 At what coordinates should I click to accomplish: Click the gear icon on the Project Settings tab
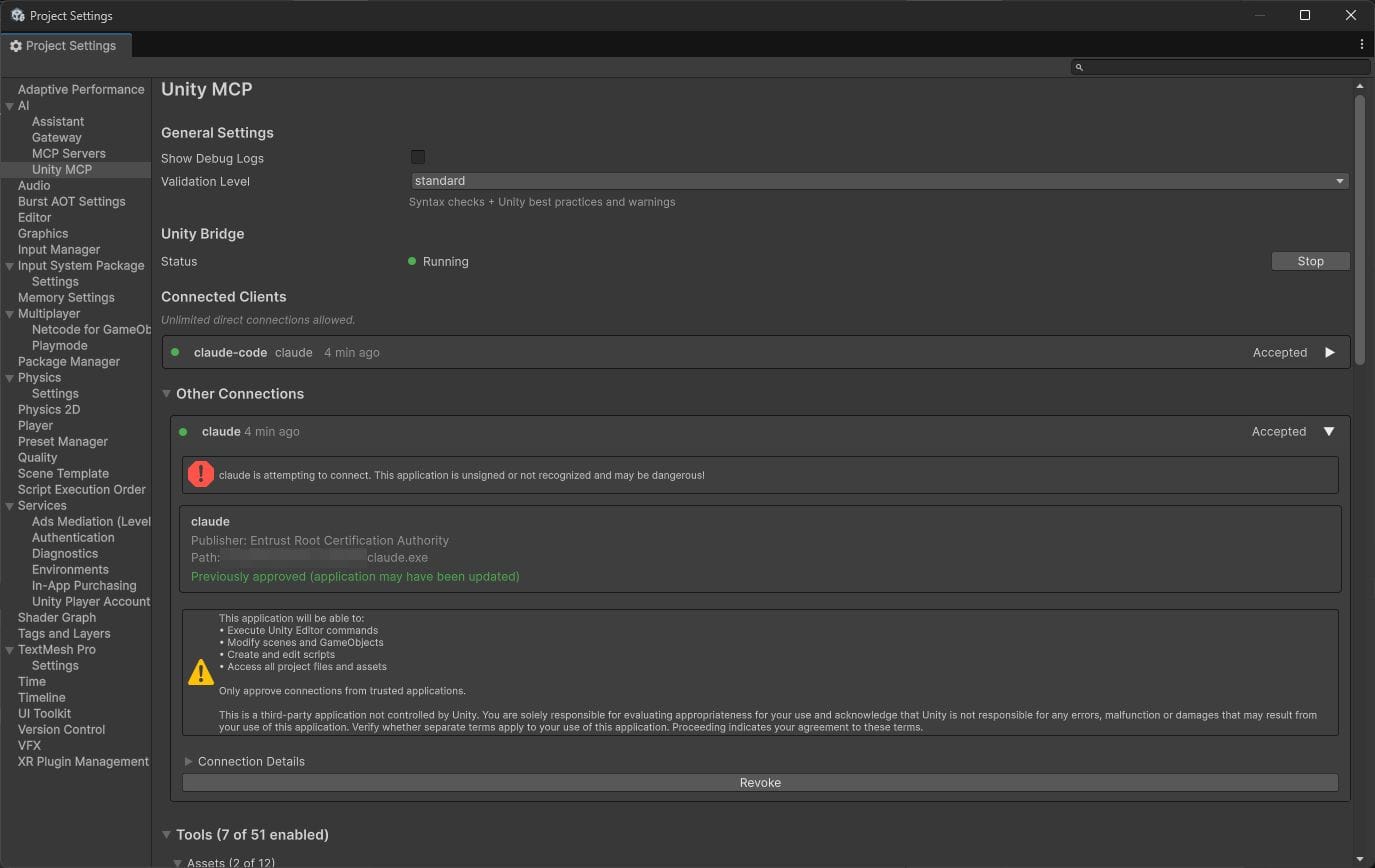(x=15, y=46)
